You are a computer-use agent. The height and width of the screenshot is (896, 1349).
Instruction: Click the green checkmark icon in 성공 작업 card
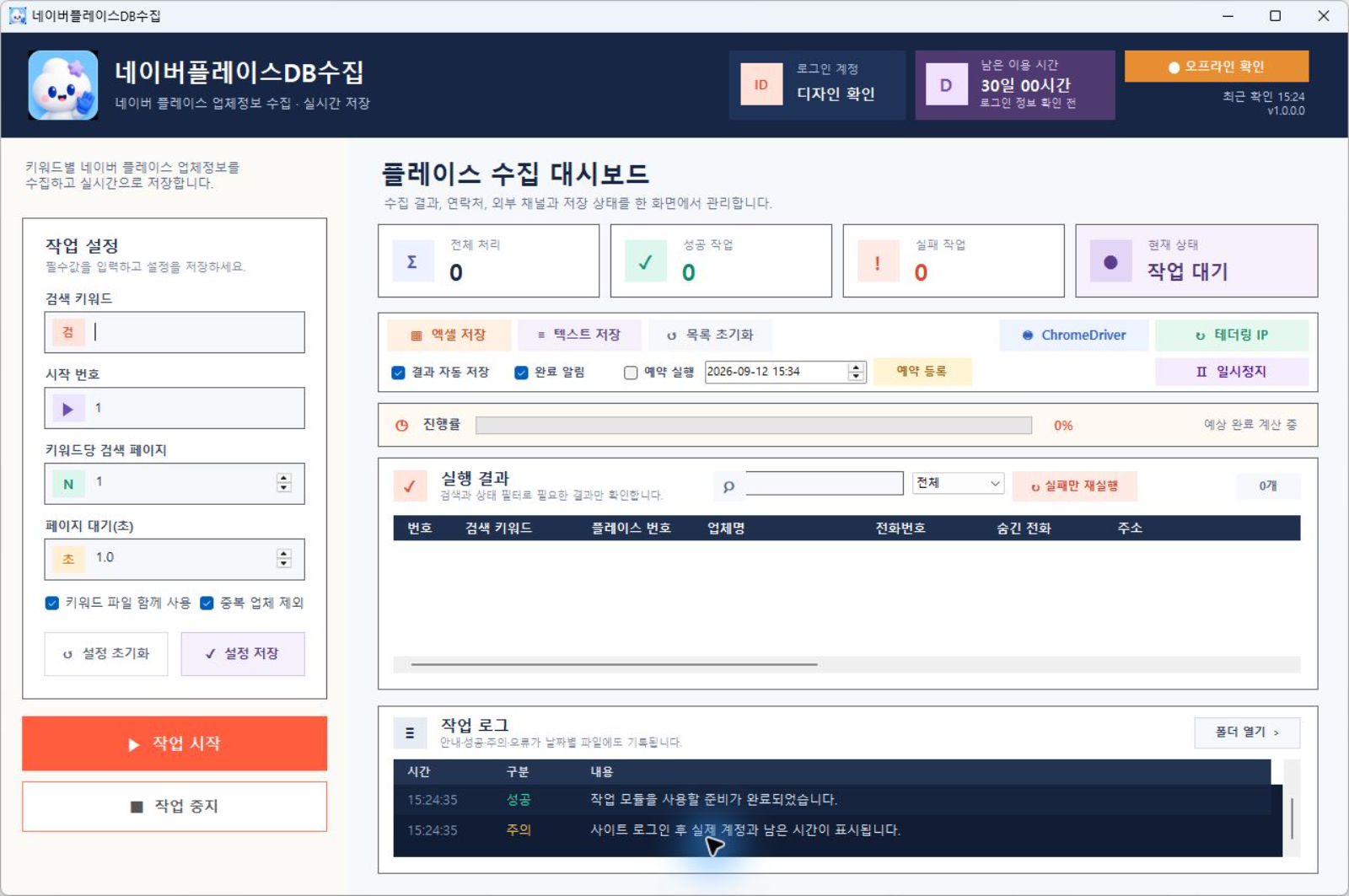(646, 261)
